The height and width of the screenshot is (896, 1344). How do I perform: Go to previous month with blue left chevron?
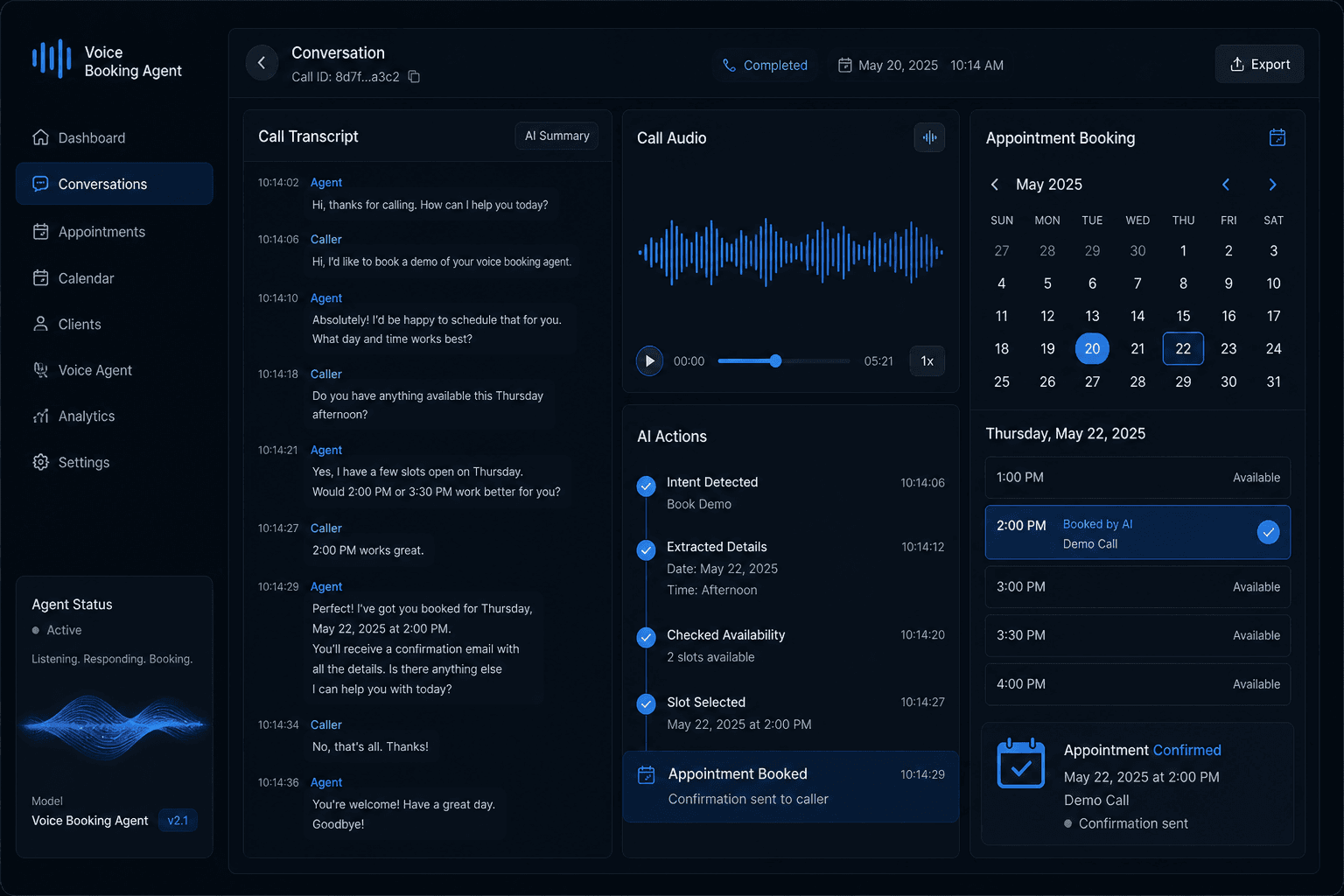(1226, 185)
